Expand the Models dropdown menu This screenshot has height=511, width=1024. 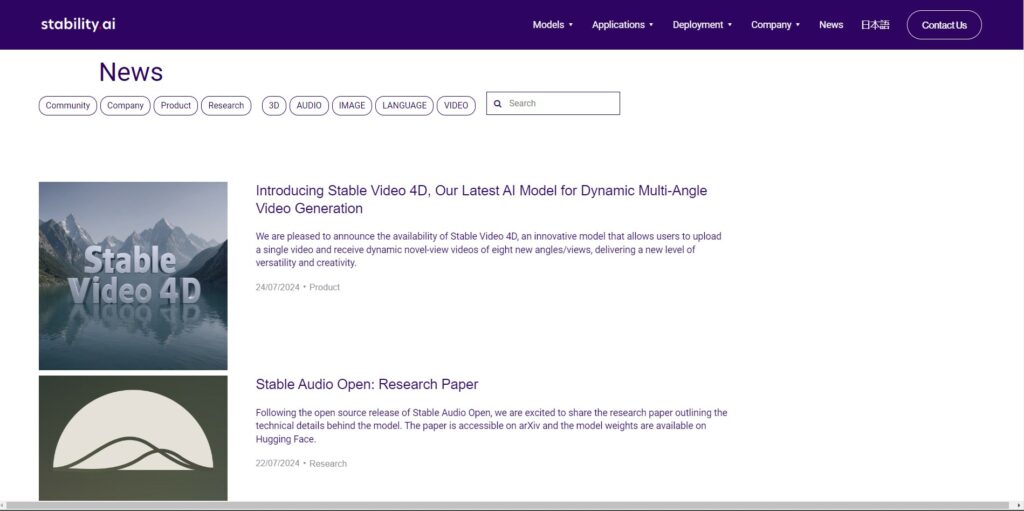point(552,25)
